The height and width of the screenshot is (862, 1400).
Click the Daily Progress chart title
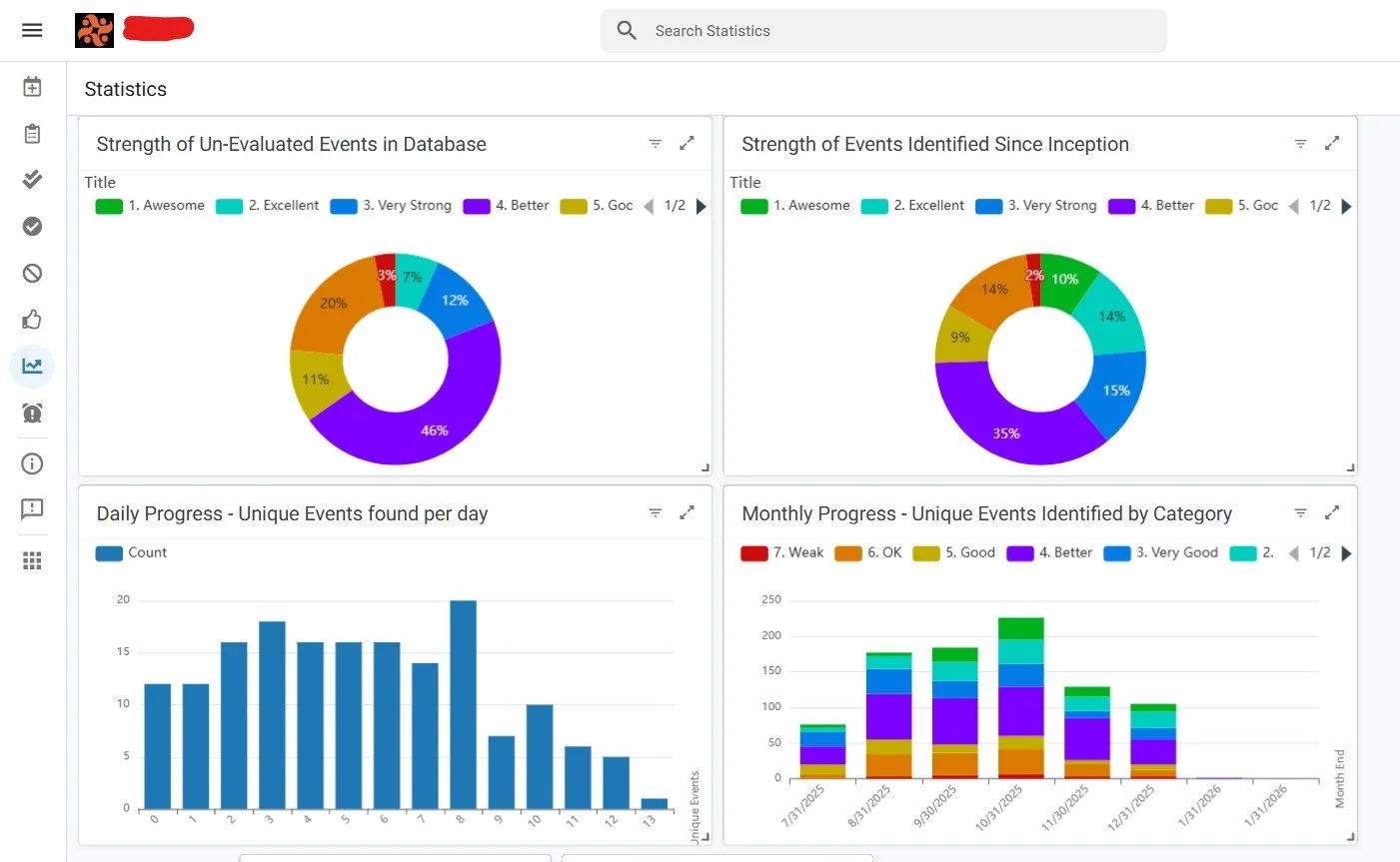(x=292, y=513)
